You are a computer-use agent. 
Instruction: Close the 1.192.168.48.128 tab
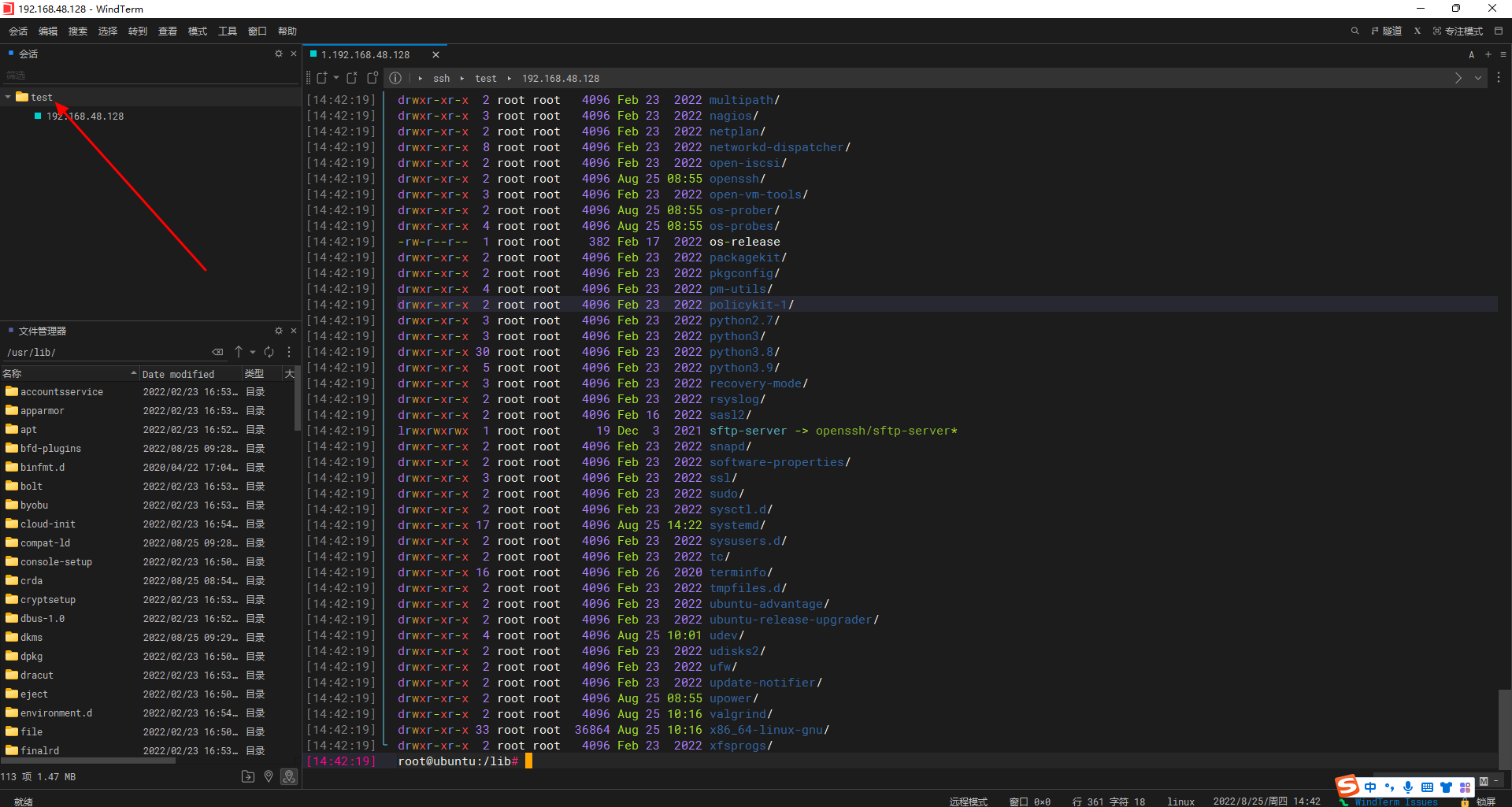(x=435, y=54)
